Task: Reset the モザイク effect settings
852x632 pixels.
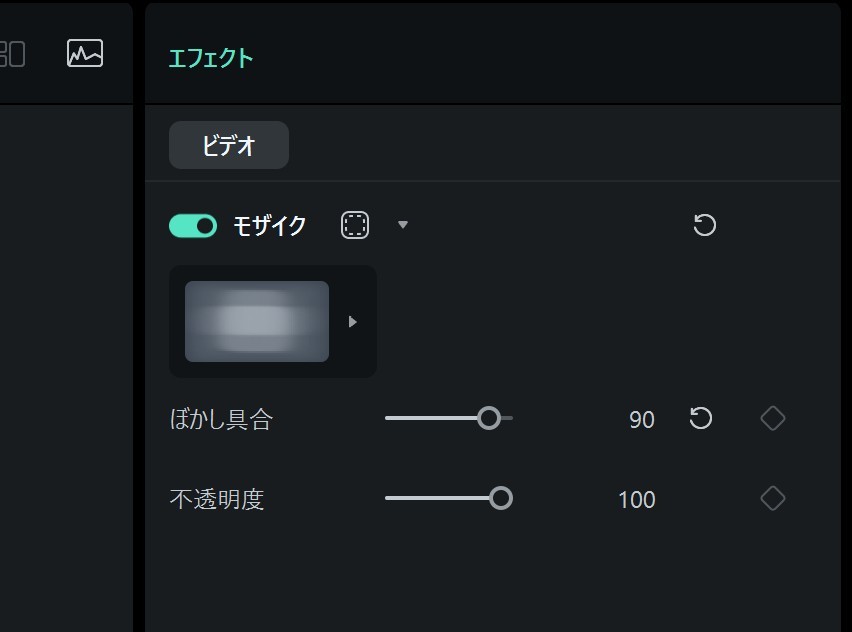Action: [x=705, y=225]
